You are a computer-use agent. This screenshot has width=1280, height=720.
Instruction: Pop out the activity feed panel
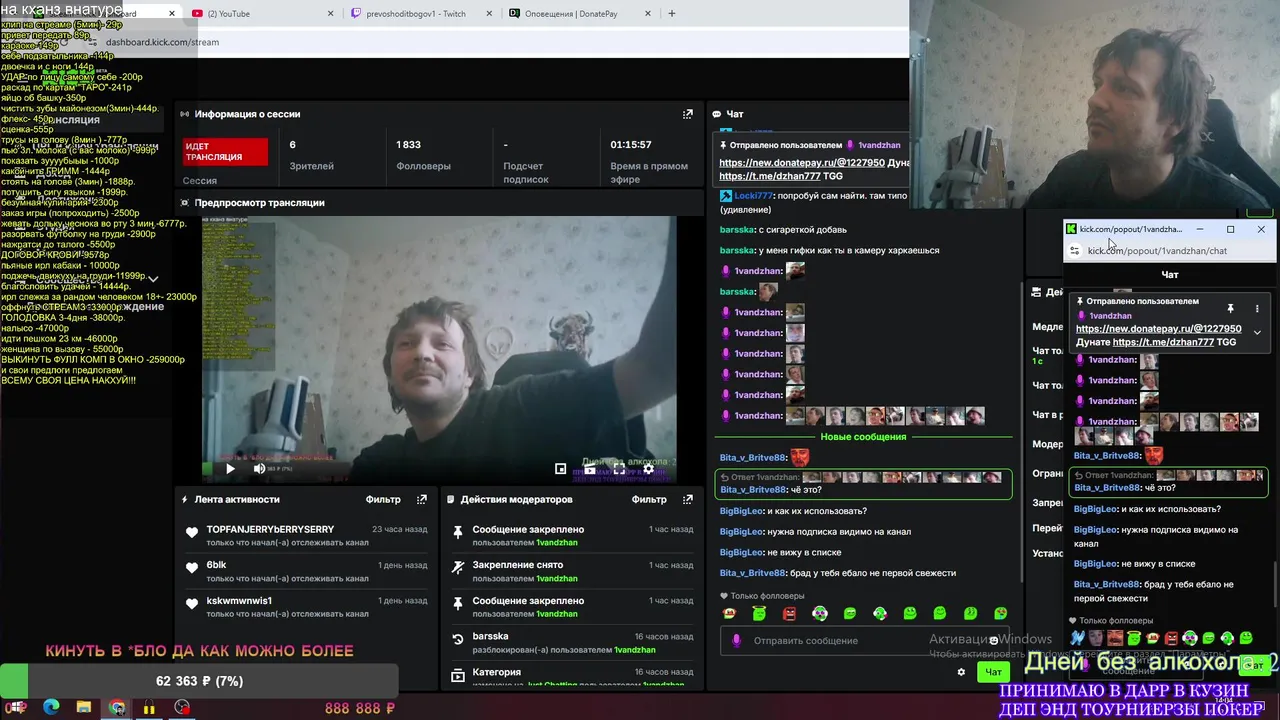[x=421, y=499]
